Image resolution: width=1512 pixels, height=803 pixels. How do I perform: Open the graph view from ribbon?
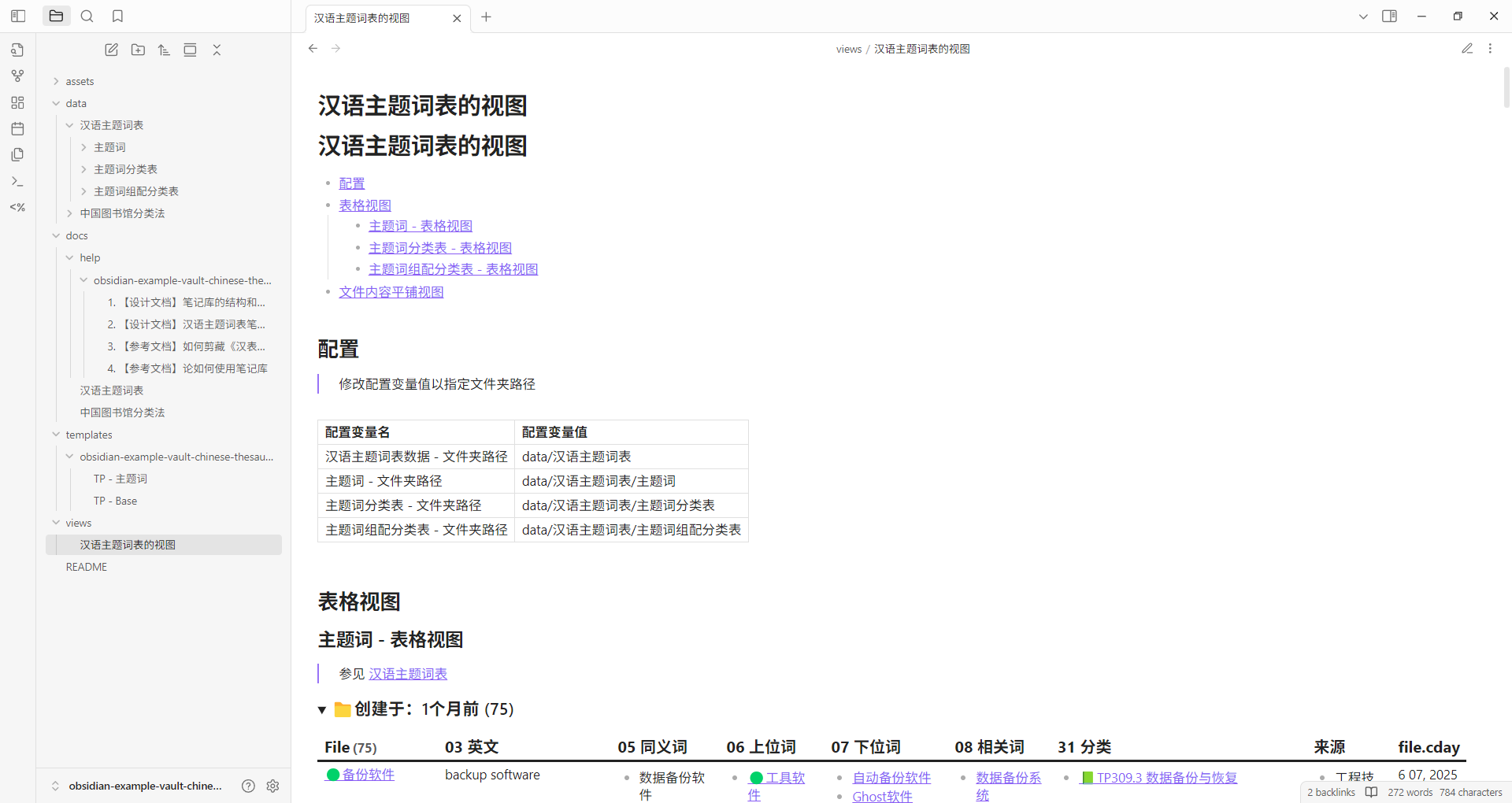coord(17,76)
